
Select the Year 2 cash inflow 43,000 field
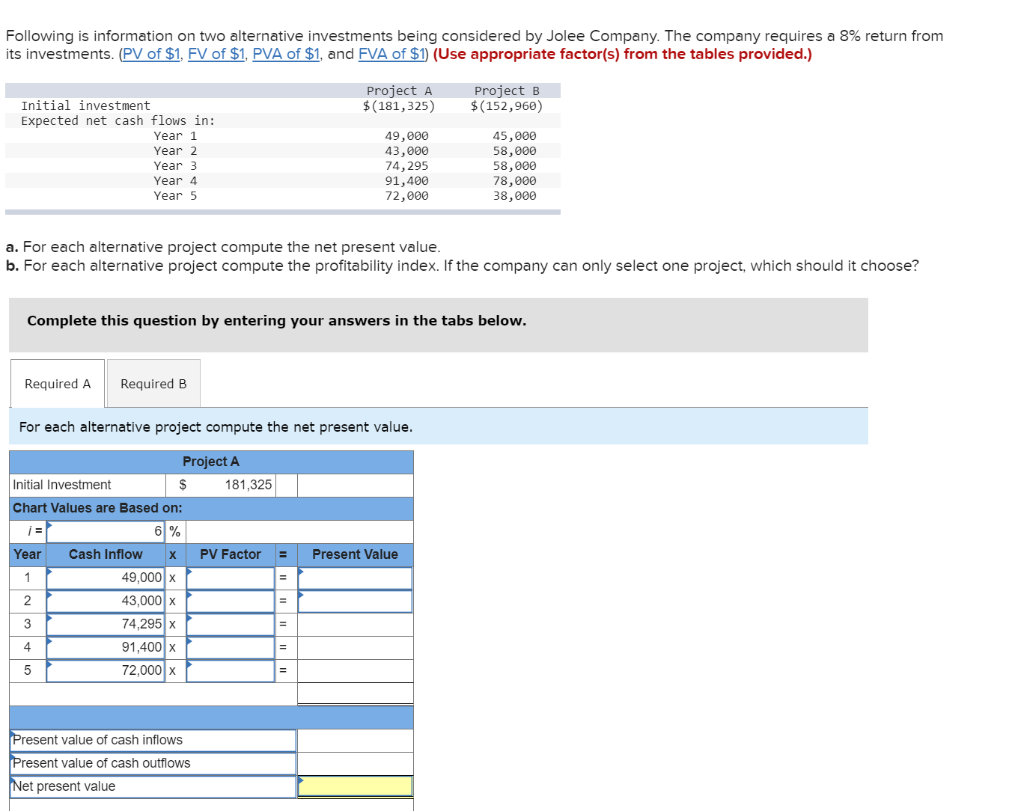tap(106, 601)
